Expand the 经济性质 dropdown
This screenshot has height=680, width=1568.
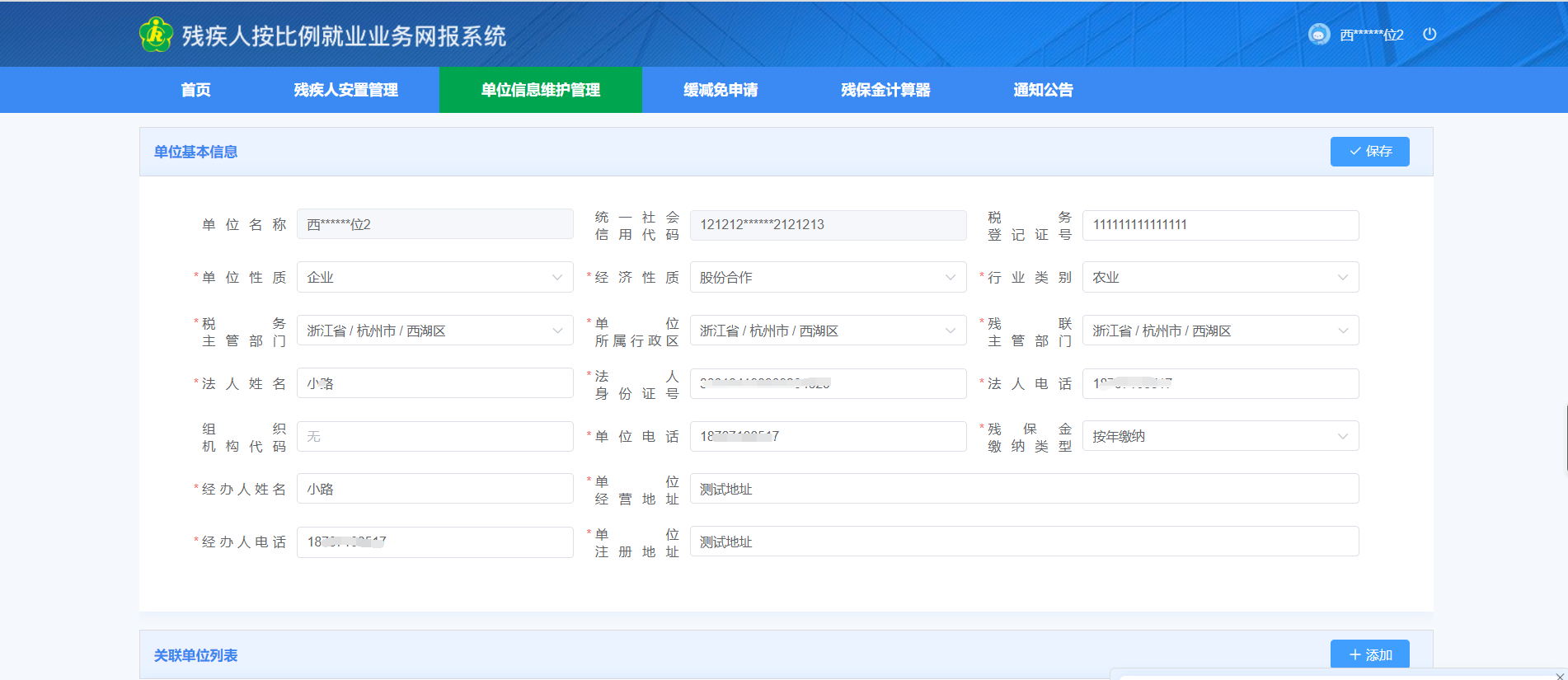pos(828,278)
